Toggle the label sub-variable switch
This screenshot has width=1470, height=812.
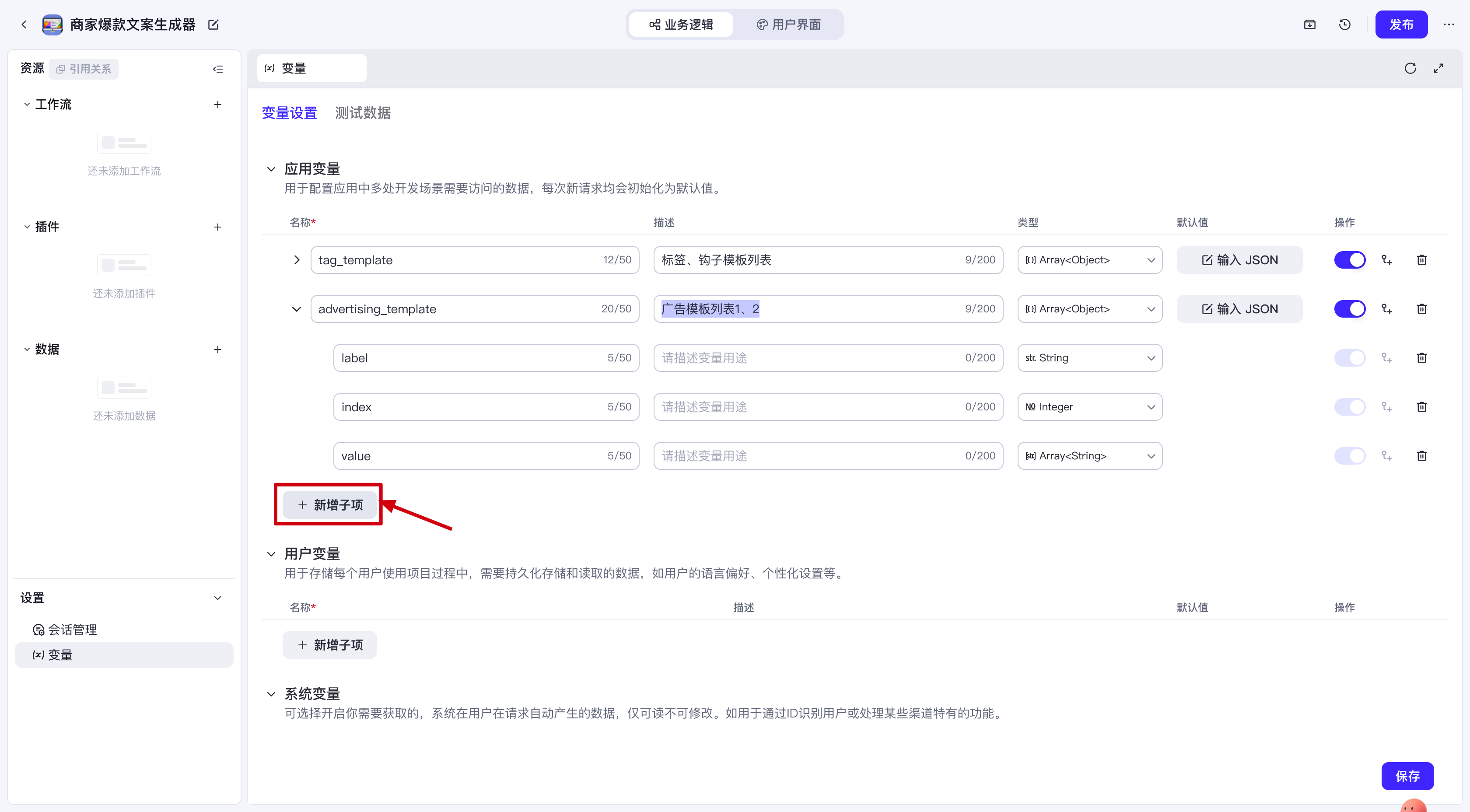[x=1350, y=358]
